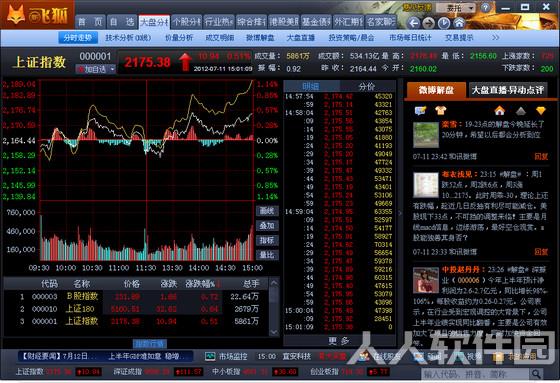Switch to 名家聊股 main tab
Image resolution: width=560 pixels, height=383 pixels.
tap(381, 22)
